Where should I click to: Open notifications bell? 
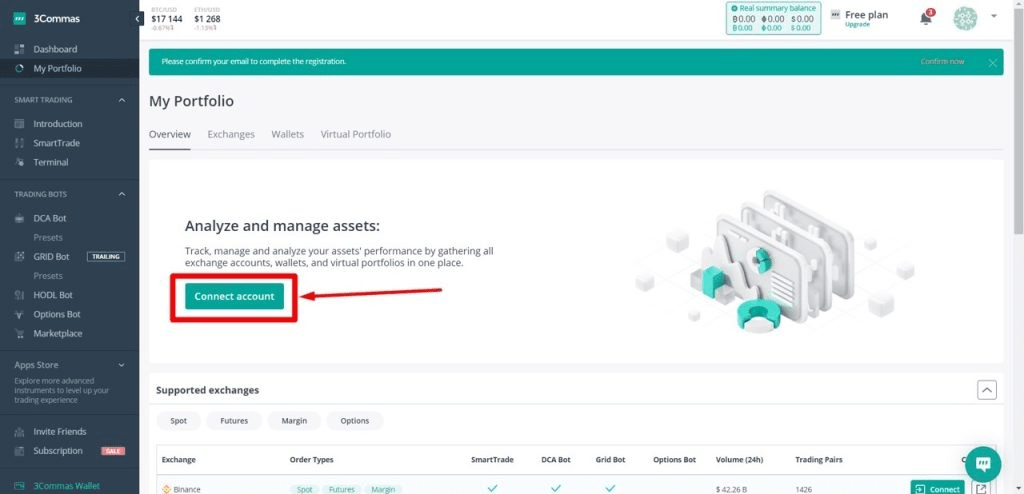pos(926,18)
